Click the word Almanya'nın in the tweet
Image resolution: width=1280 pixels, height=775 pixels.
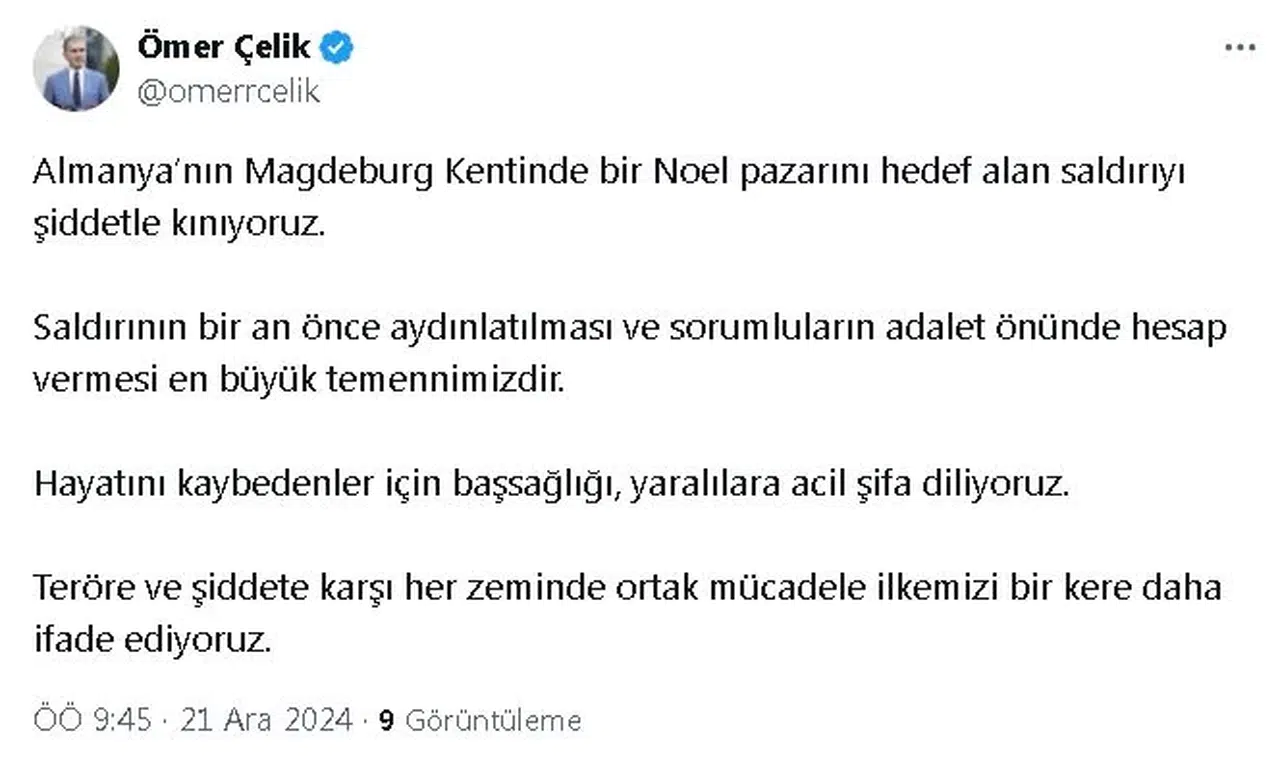134,173
